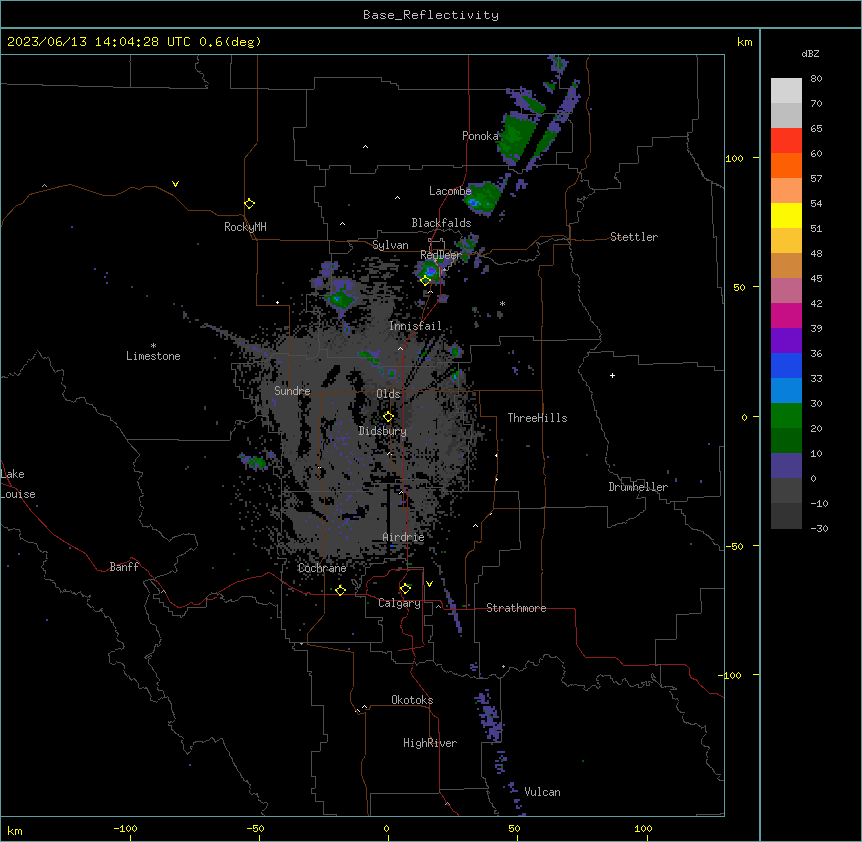Click the Cochrane city label
This screenshot has width=862, height=842.
(x=322, y=568)
